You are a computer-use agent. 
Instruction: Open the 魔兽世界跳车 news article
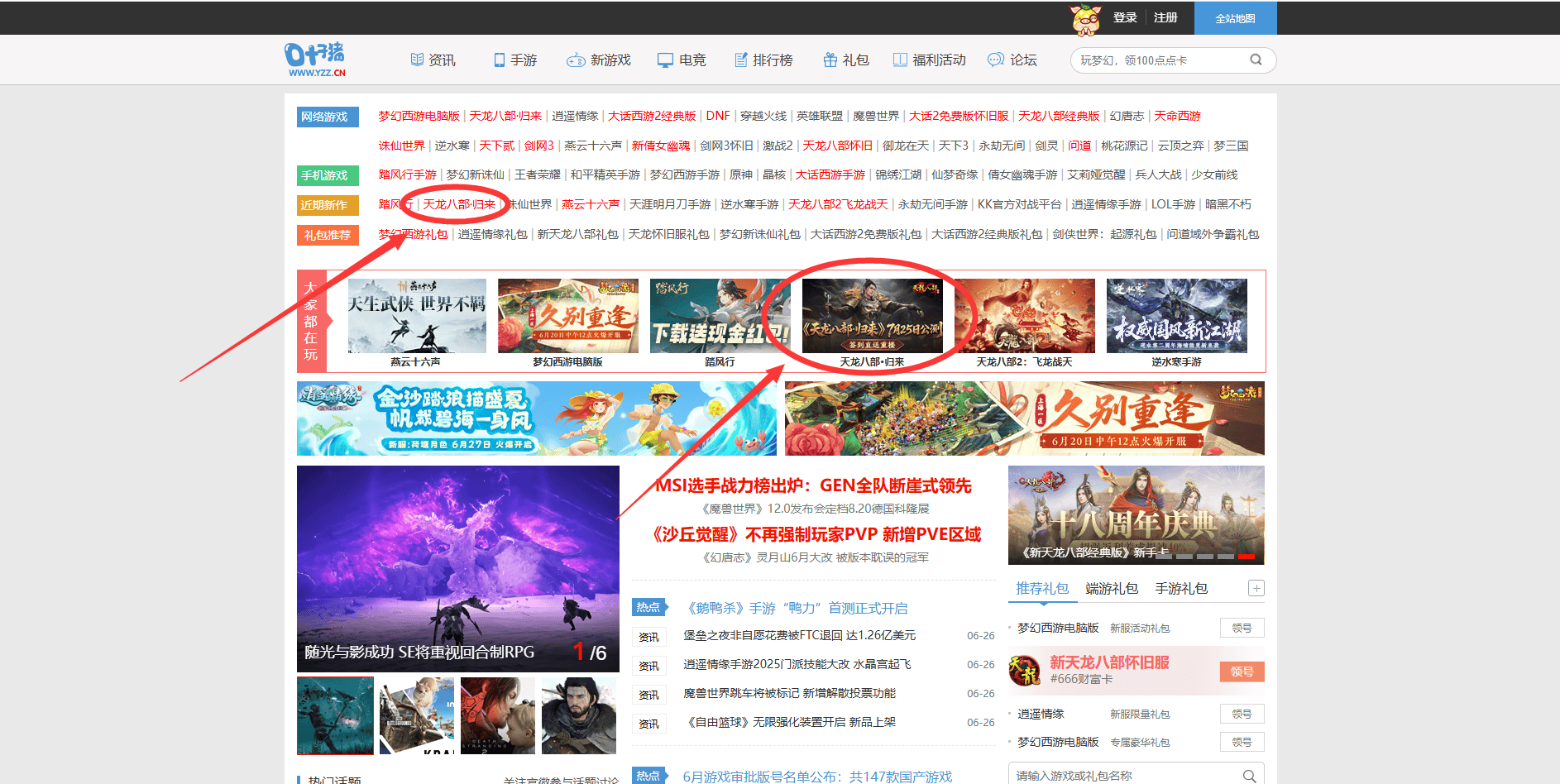(x=790, y=693)
